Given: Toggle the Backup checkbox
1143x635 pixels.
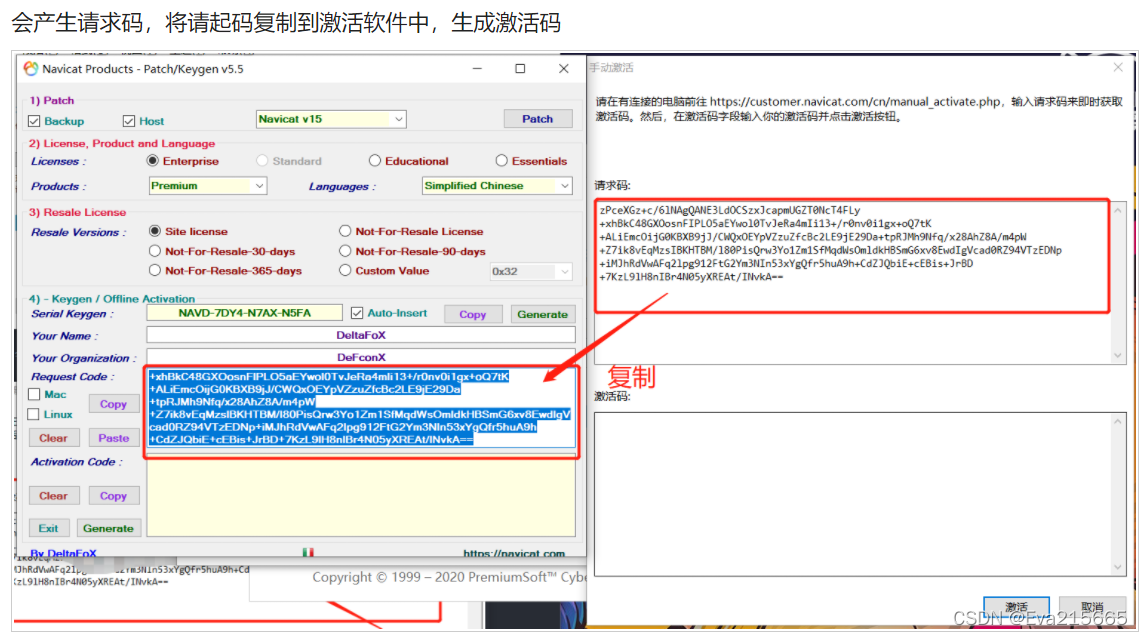Looking at the screenshot, I should [x=34, y=121].
